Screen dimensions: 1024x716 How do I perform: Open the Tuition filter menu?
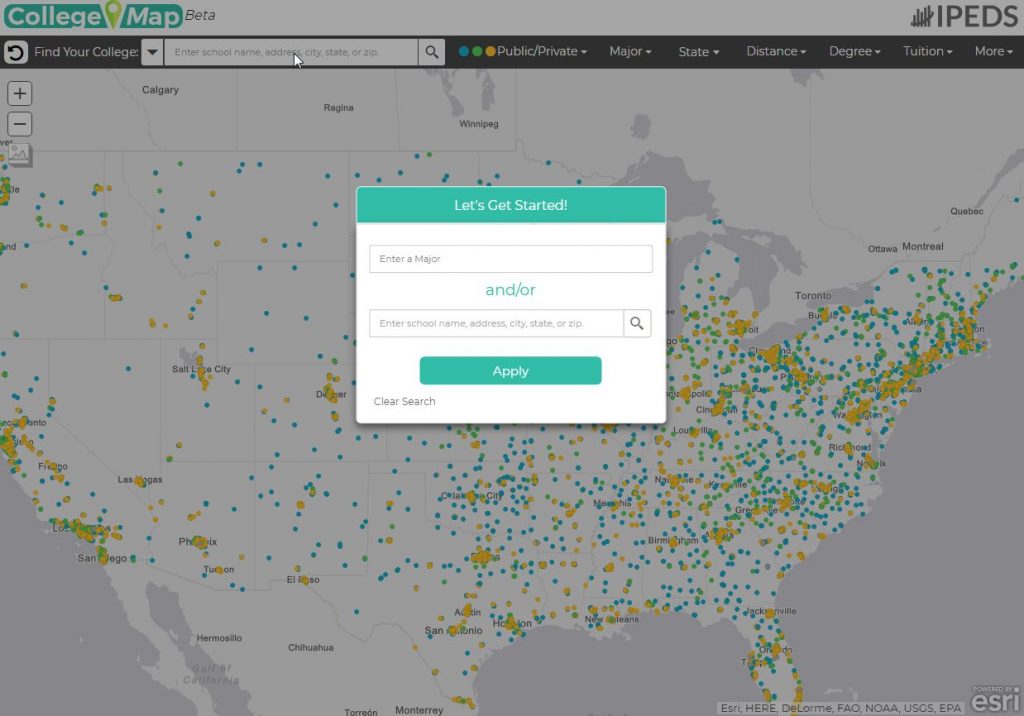click(927, 51)
